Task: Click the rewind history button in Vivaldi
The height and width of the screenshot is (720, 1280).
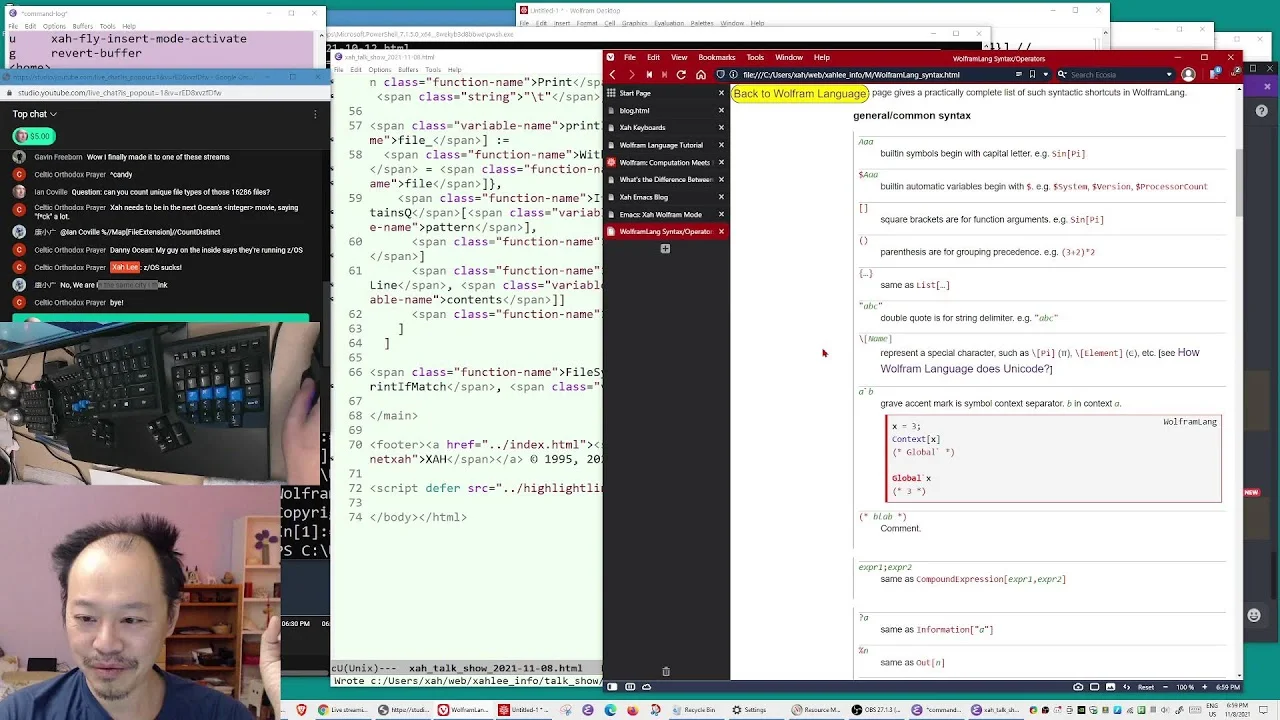Action: pos(648,75)
